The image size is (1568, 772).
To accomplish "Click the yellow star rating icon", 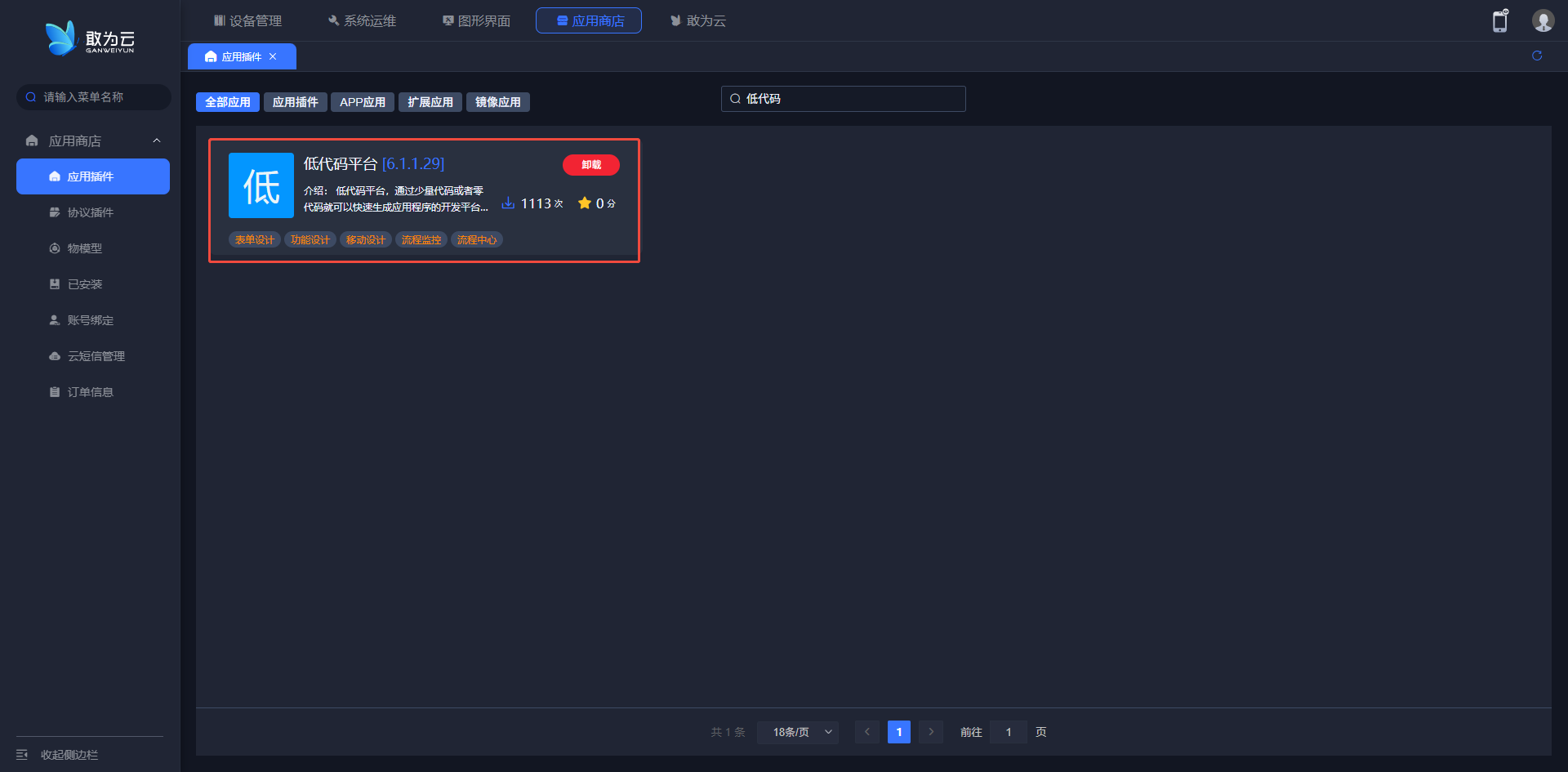I will click(585, 203).
